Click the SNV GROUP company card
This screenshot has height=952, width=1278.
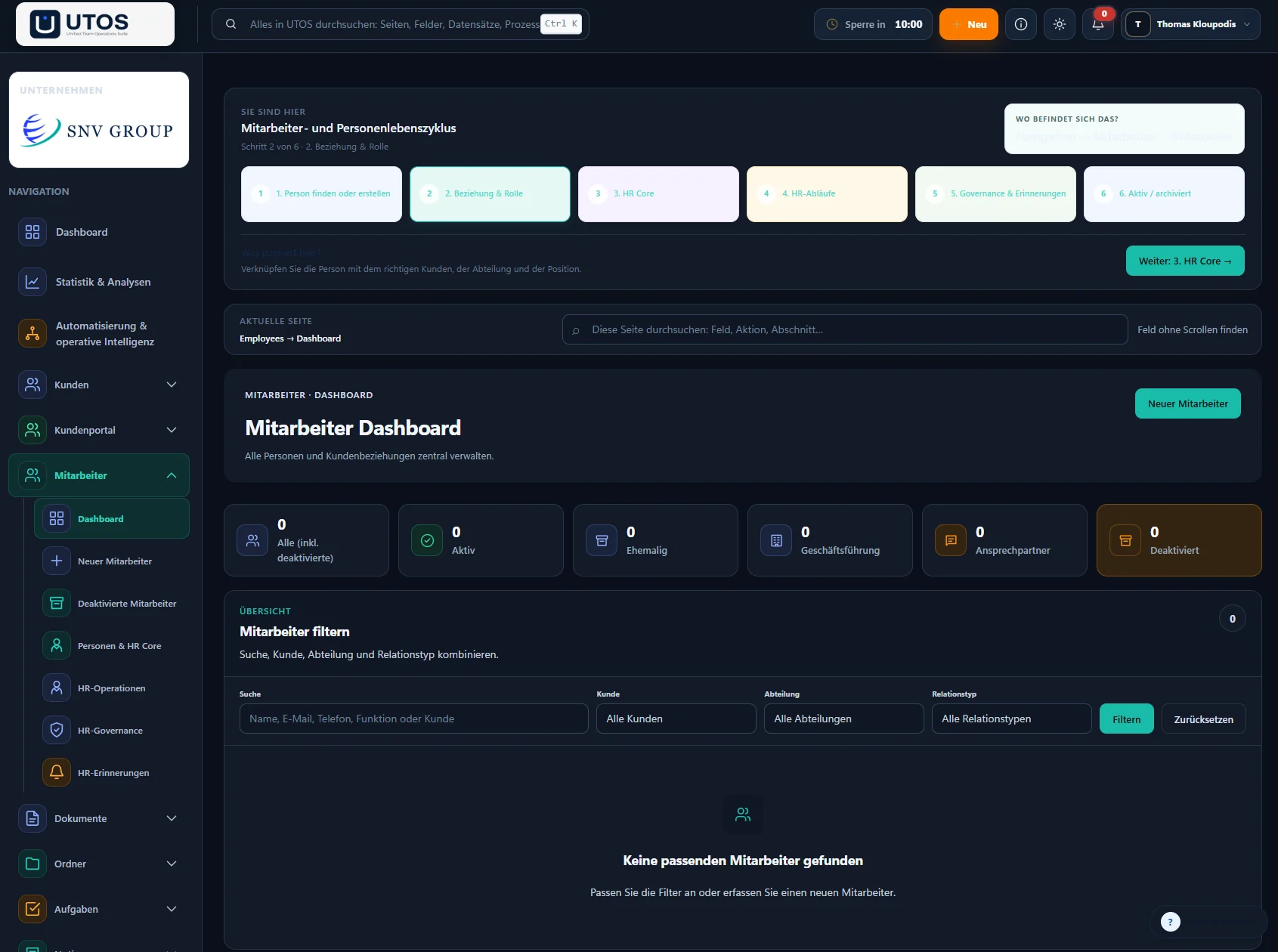[99, 119]
